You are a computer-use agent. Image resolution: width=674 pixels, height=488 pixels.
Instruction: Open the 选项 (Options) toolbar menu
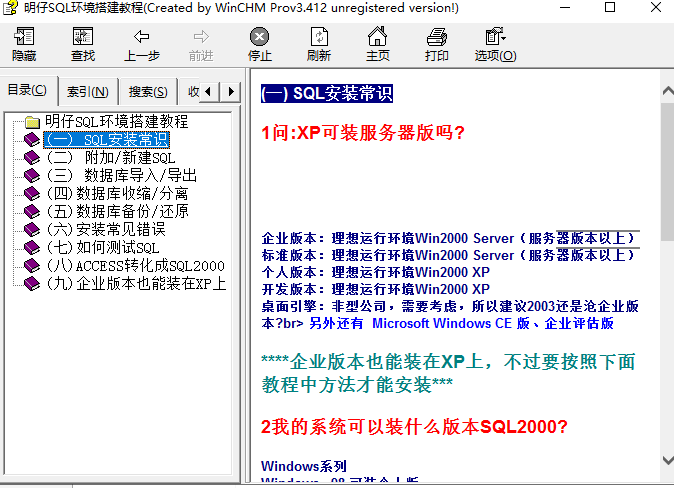tap(495, 44)
